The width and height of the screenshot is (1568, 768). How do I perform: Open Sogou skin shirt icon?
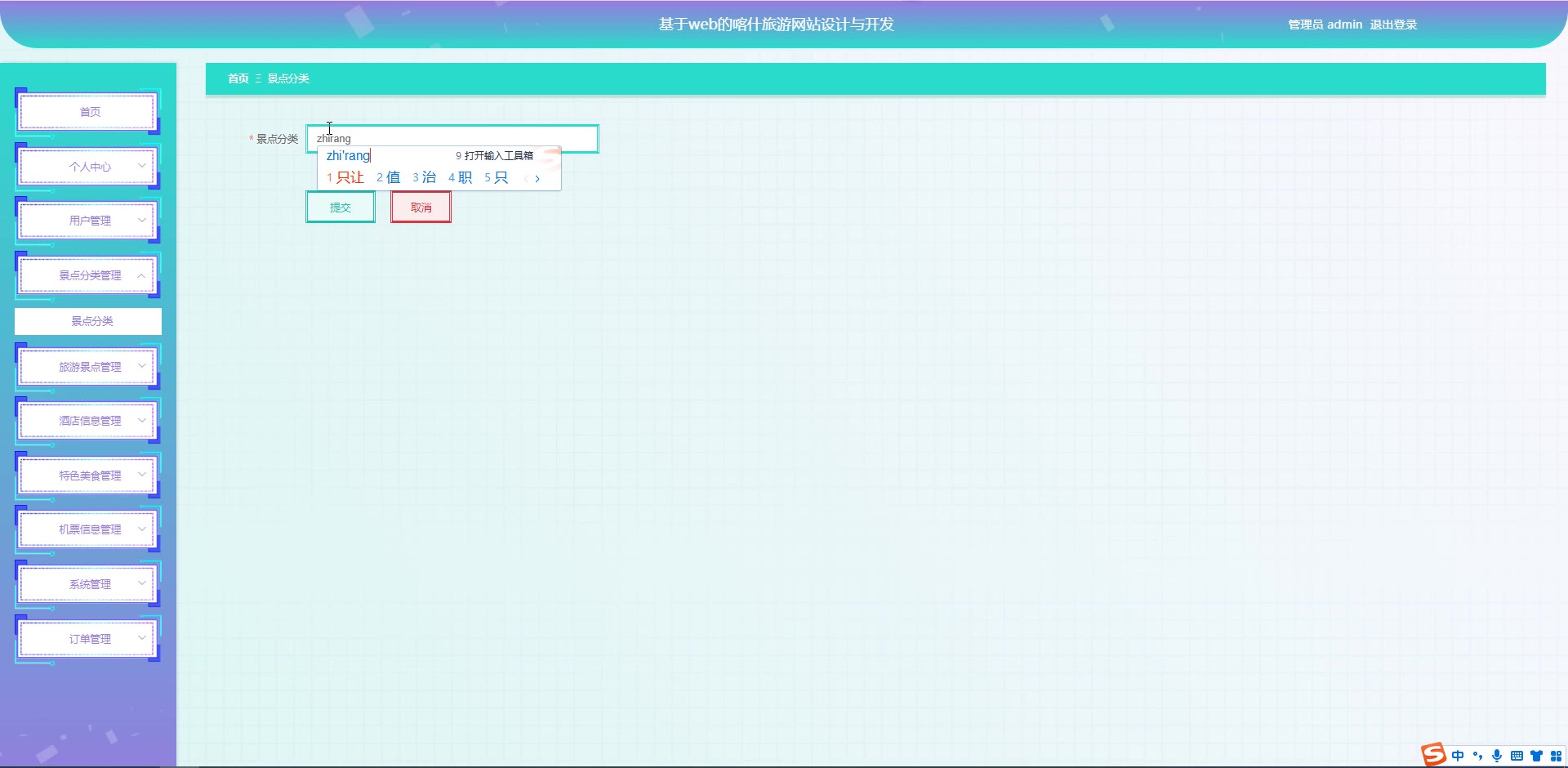[1536, 756]
